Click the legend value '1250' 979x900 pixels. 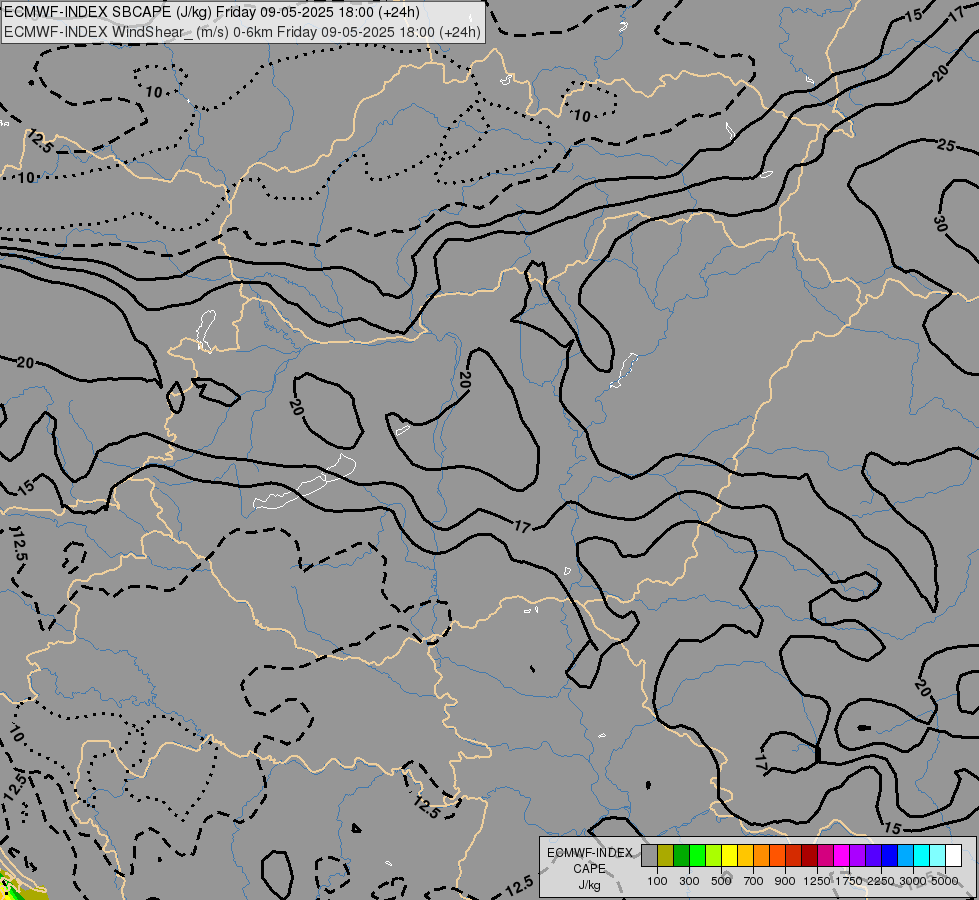pos(817,881)
